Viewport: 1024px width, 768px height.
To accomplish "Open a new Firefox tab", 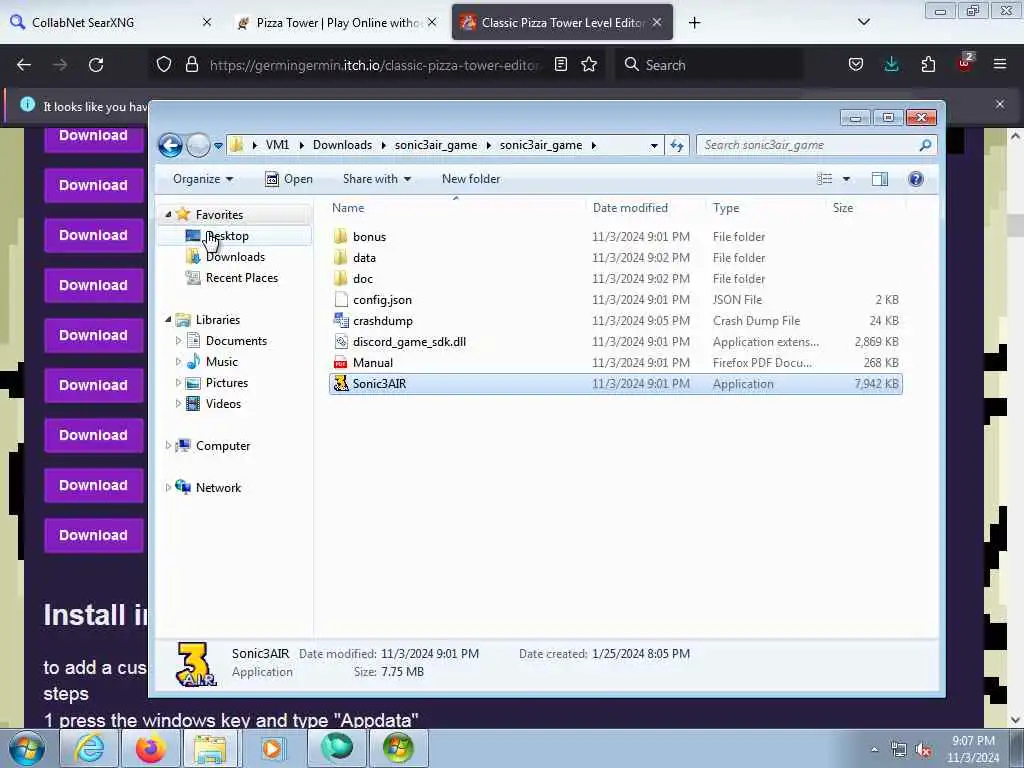I will coord(694,23).
